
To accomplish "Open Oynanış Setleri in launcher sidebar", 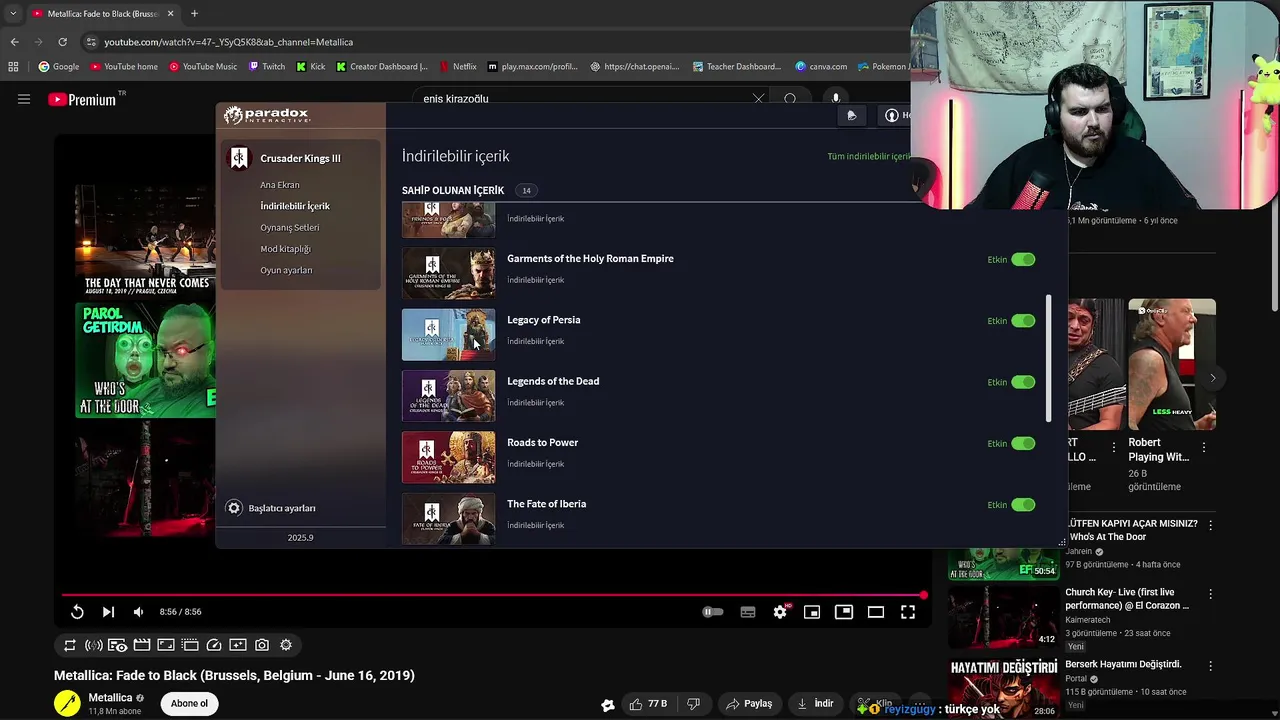I will click(290, 228).
